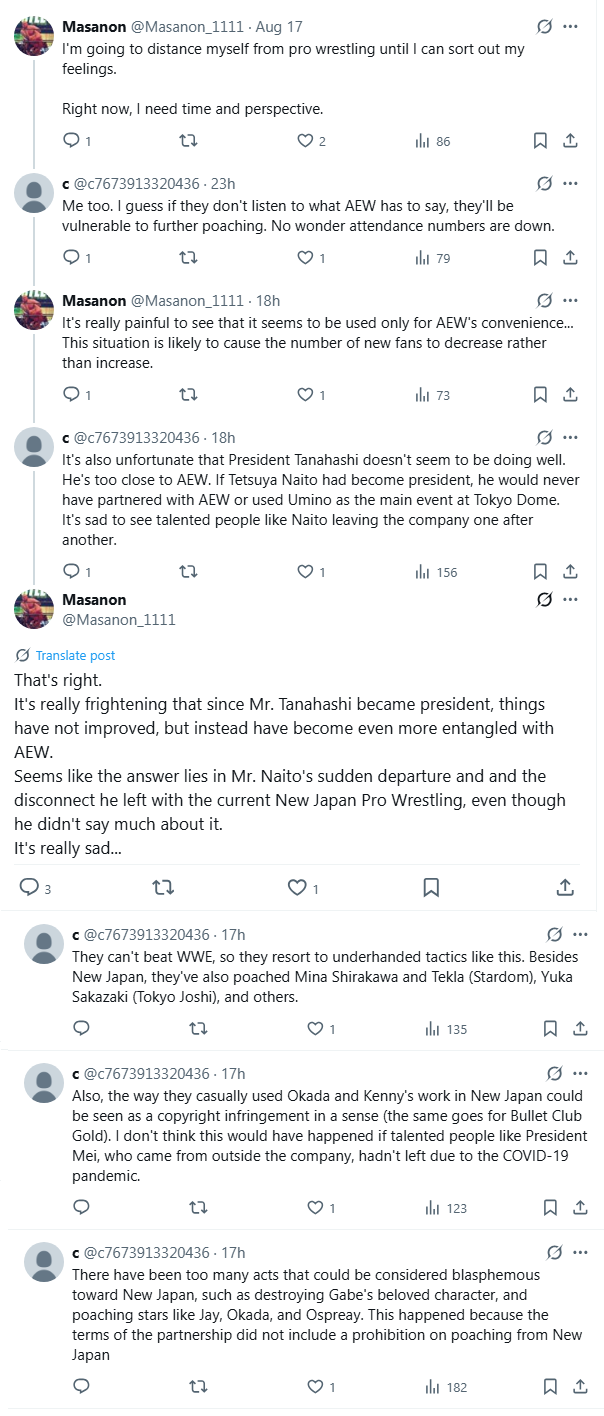
Task: Open more options on President Mei reply
Action: tap(580, 1073)
